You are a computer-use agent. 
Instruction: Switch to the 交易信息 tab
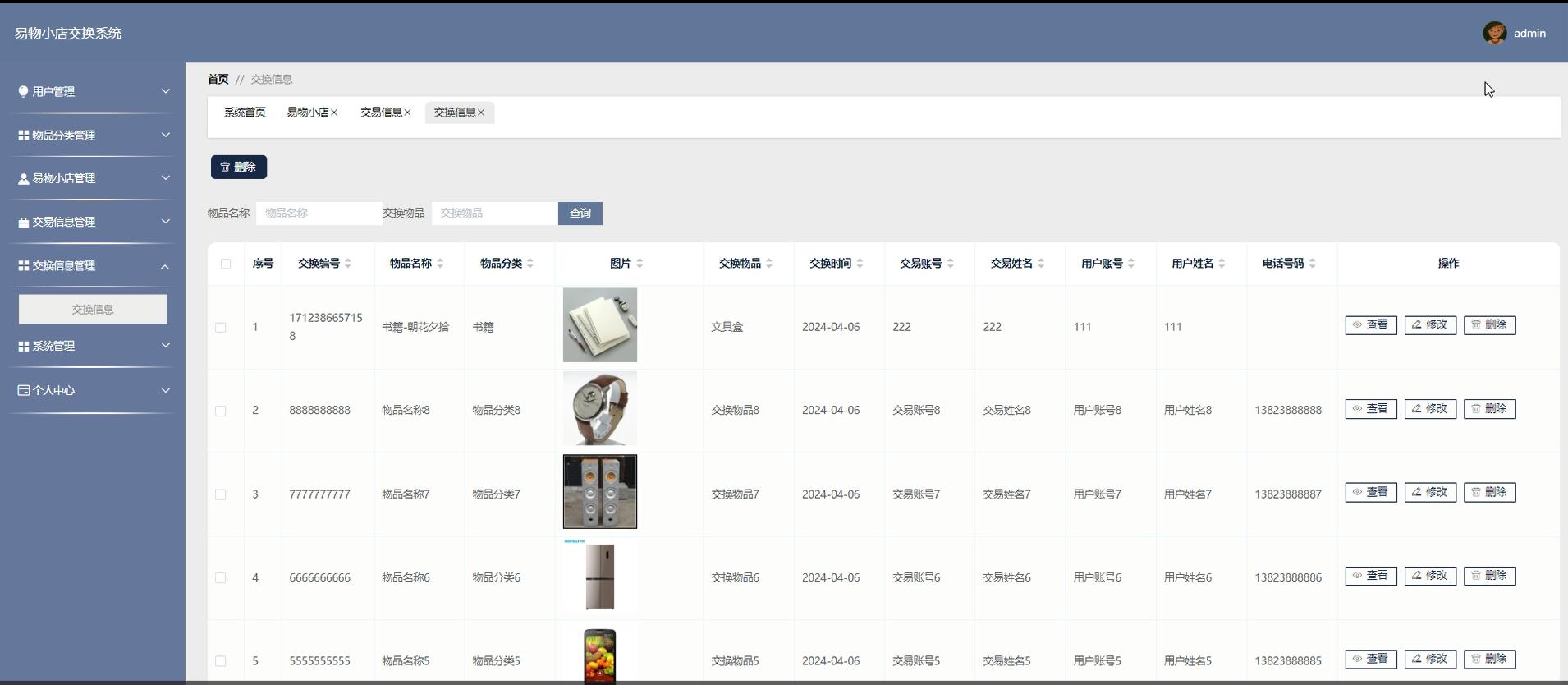point(381,113)
